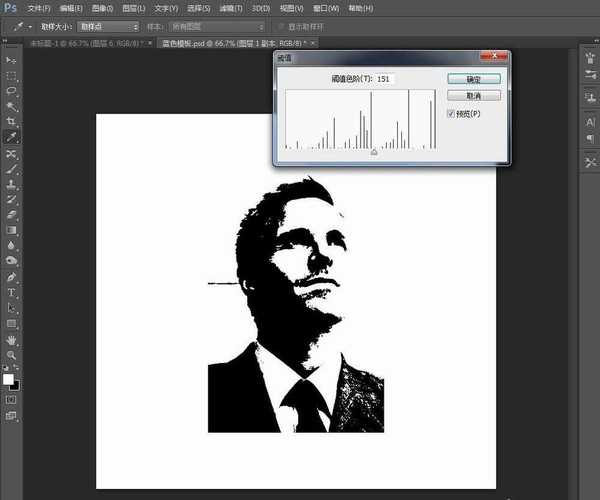Open the 取样大小 dropdown
Image resolution: width=600 pixels, height=500 pixels.
pos(107,26)
